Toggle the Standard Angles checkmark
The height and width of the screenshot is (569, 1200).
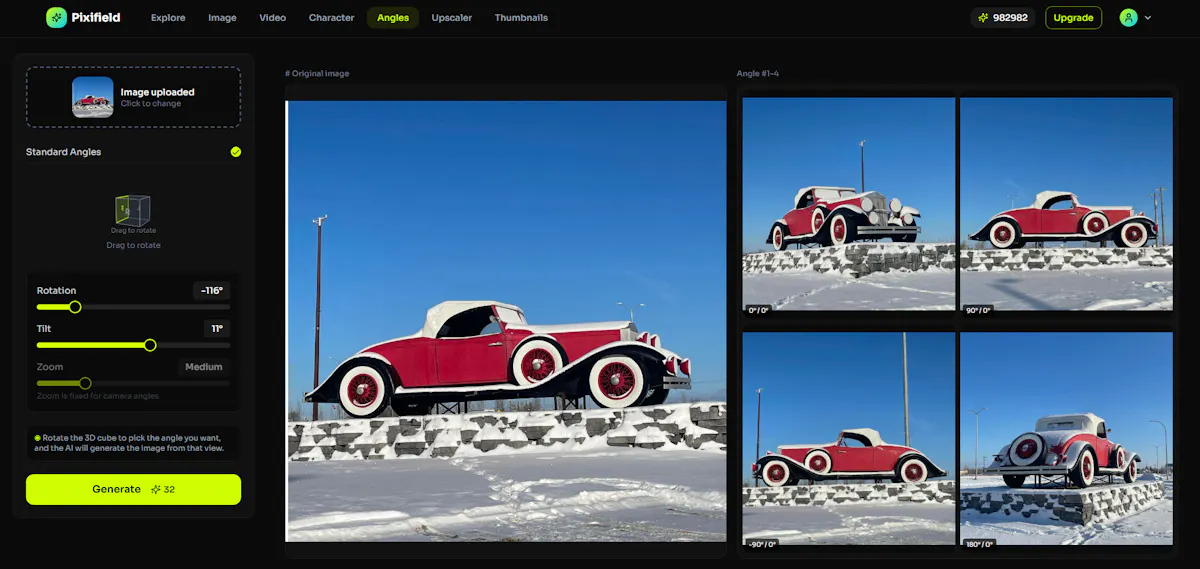pos(236,152)
